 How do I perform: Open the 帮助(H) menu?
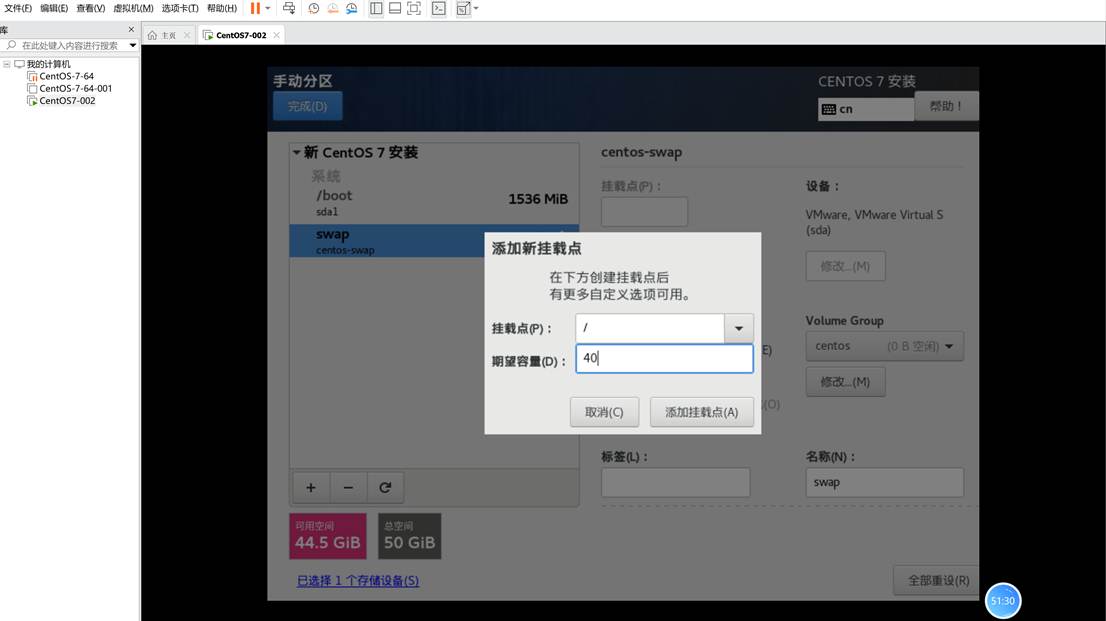point(221,8)
